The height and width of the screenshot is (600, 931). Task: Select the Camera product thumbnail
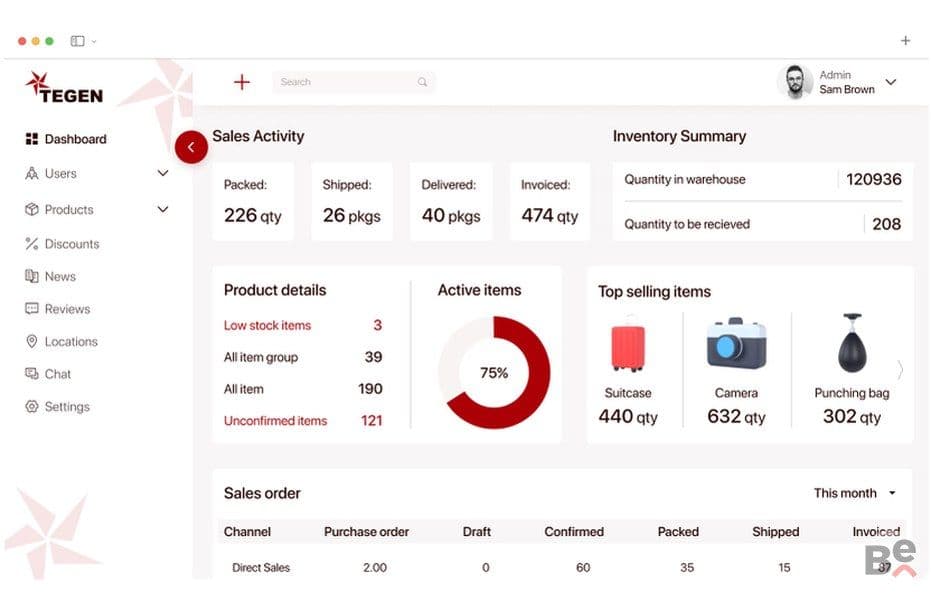click(x=736, y=343)
